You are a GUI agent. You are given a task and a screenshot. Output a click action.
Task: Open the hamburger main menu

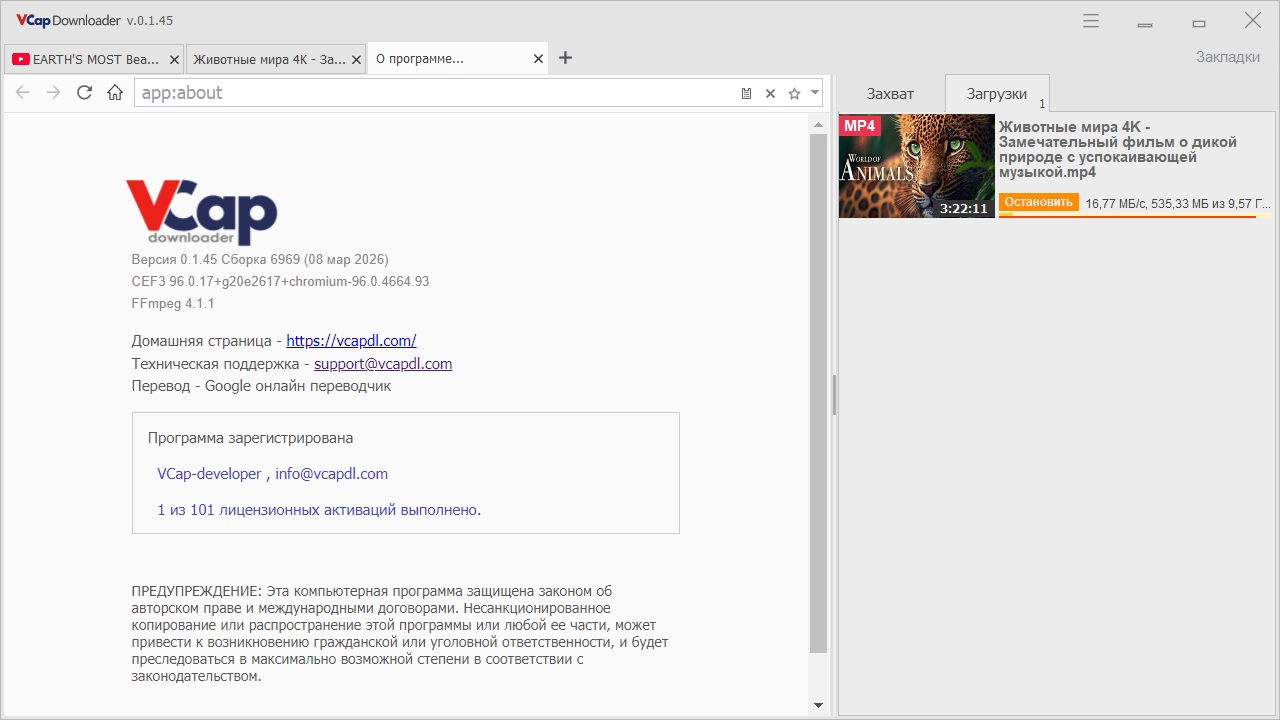1091,21
